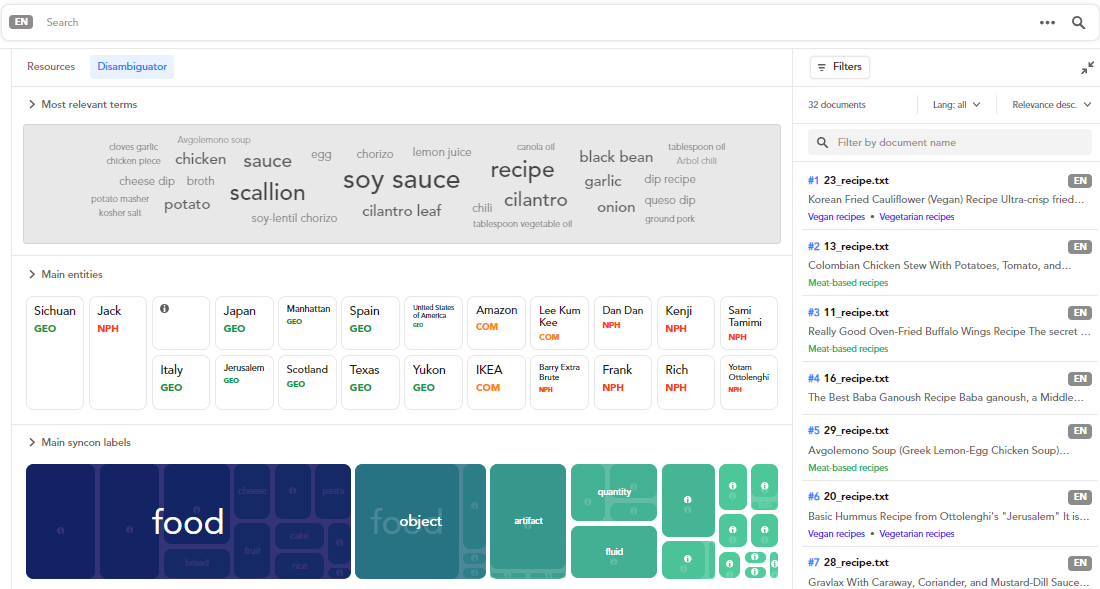Screen dimensions: 1100x589
Task: Click the magnifier icon in document name filter
Action: (x=823, y=143)
